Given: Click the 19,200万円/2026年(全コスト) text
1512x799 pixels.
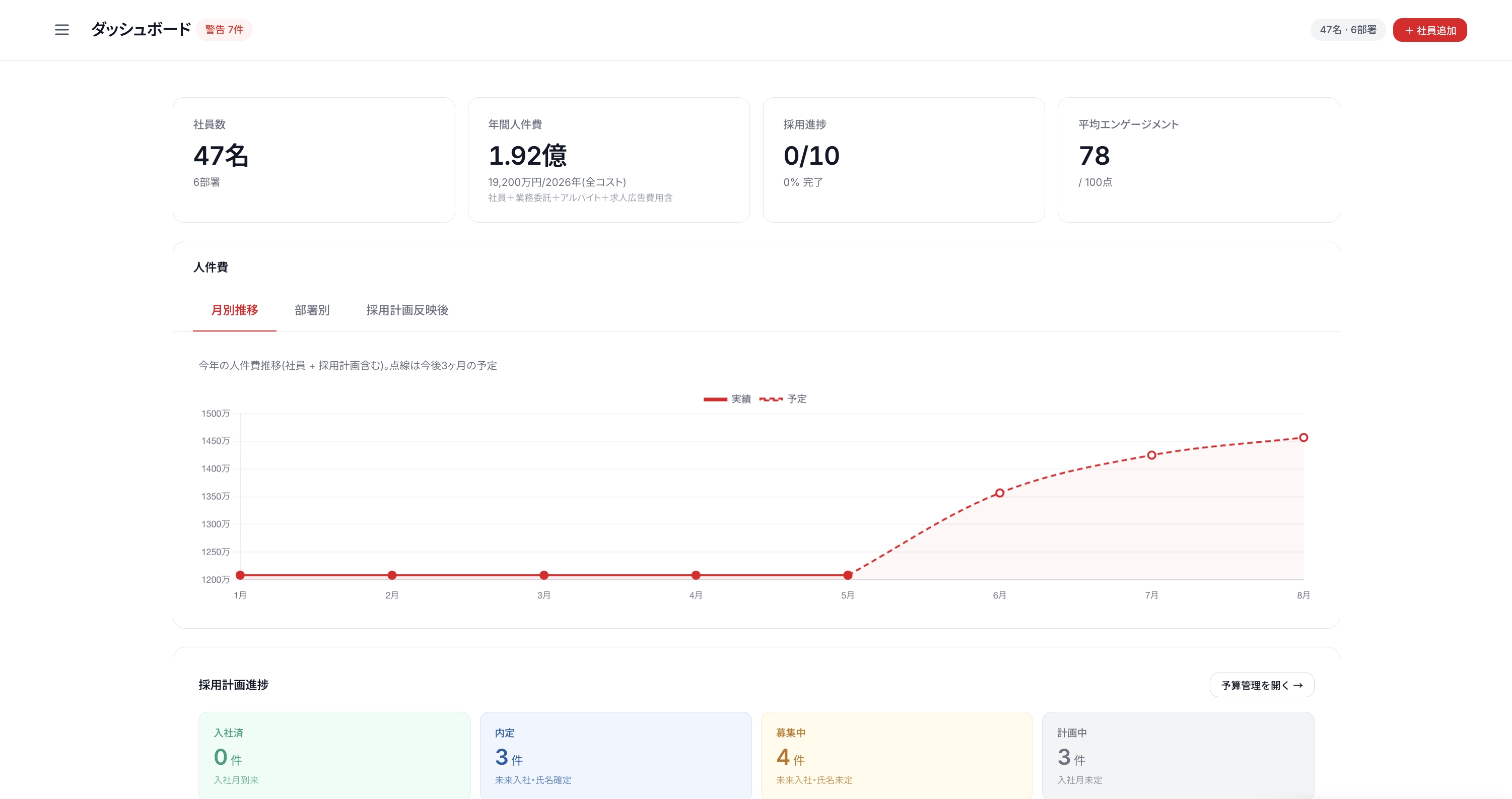Looking at the screenshot, I should [557, 182].
